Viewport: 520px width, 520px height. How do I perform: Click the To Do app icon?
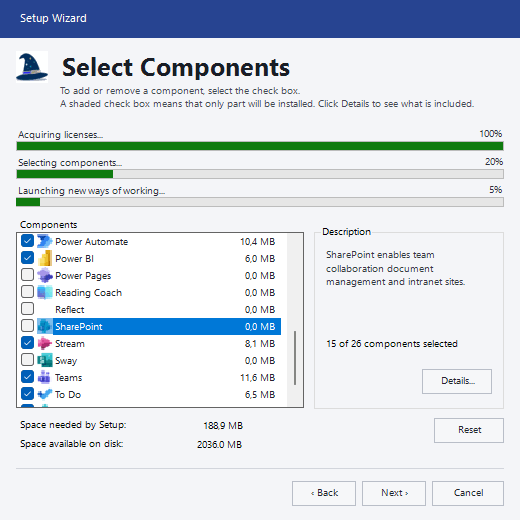(x=45, y=394)
